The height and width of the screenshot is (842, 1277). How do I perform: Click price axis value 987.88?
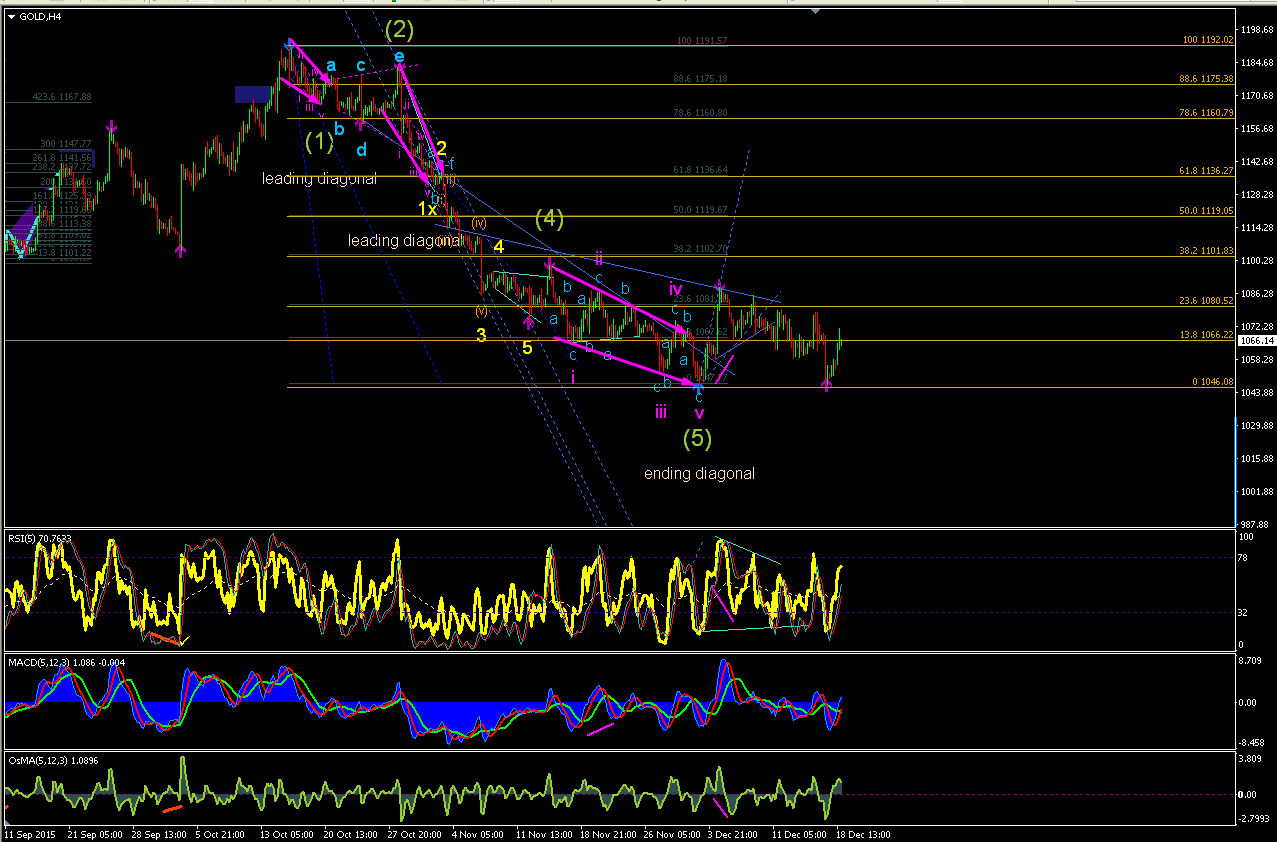coord(1256,523)
